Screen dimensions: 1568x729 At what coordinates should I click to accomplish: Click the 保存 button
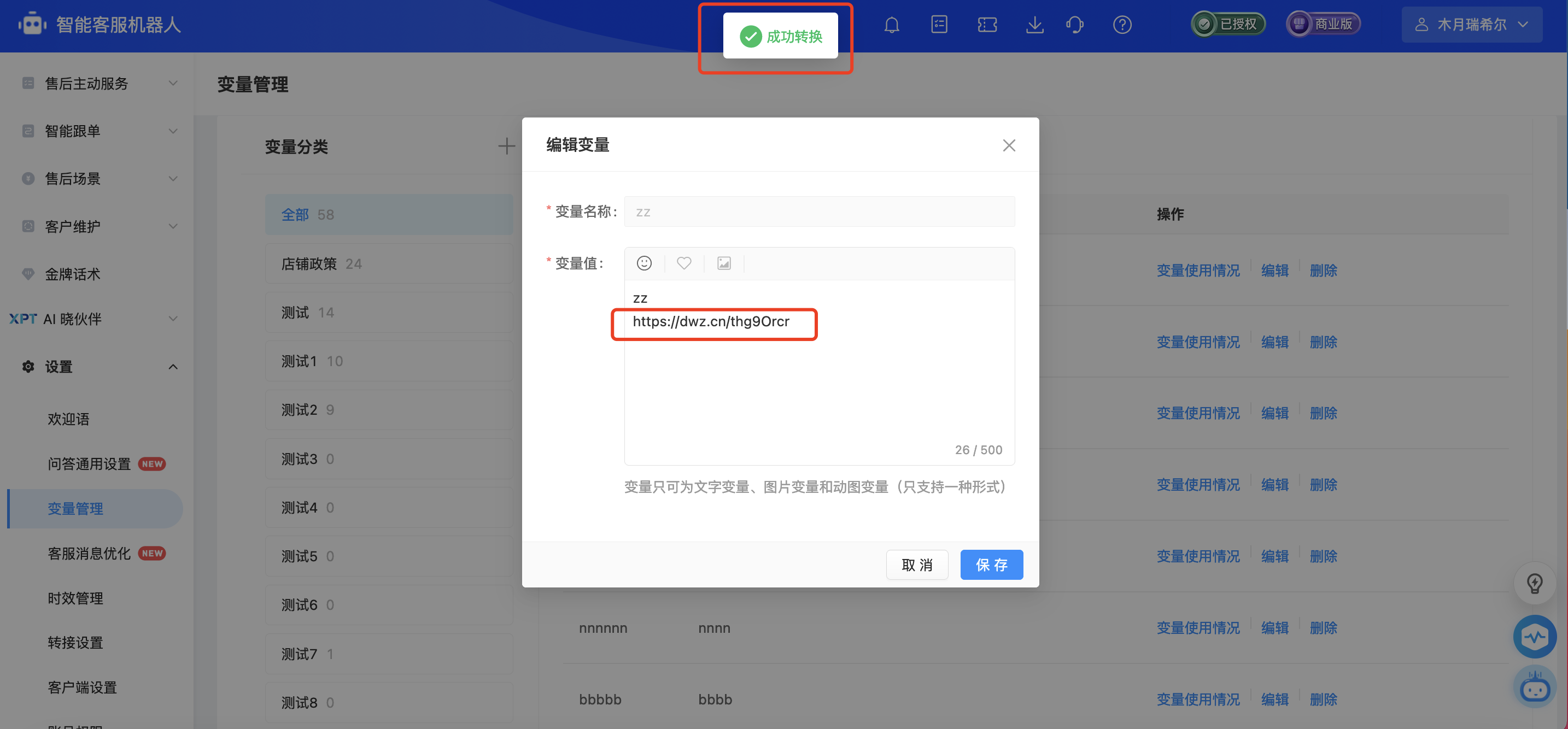992,565
